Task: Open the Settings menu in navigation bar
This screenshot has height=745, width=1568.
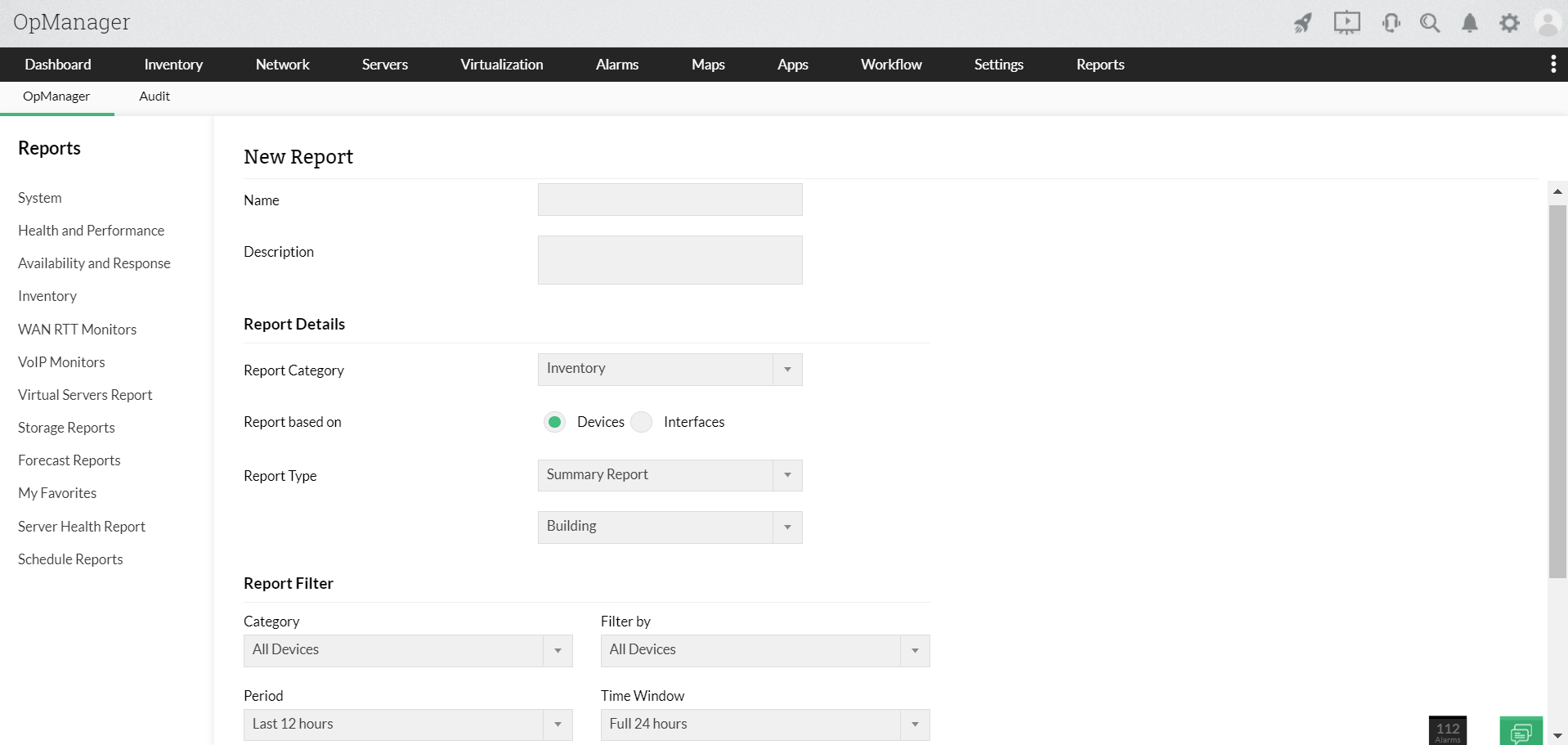Action: point(999,65)
